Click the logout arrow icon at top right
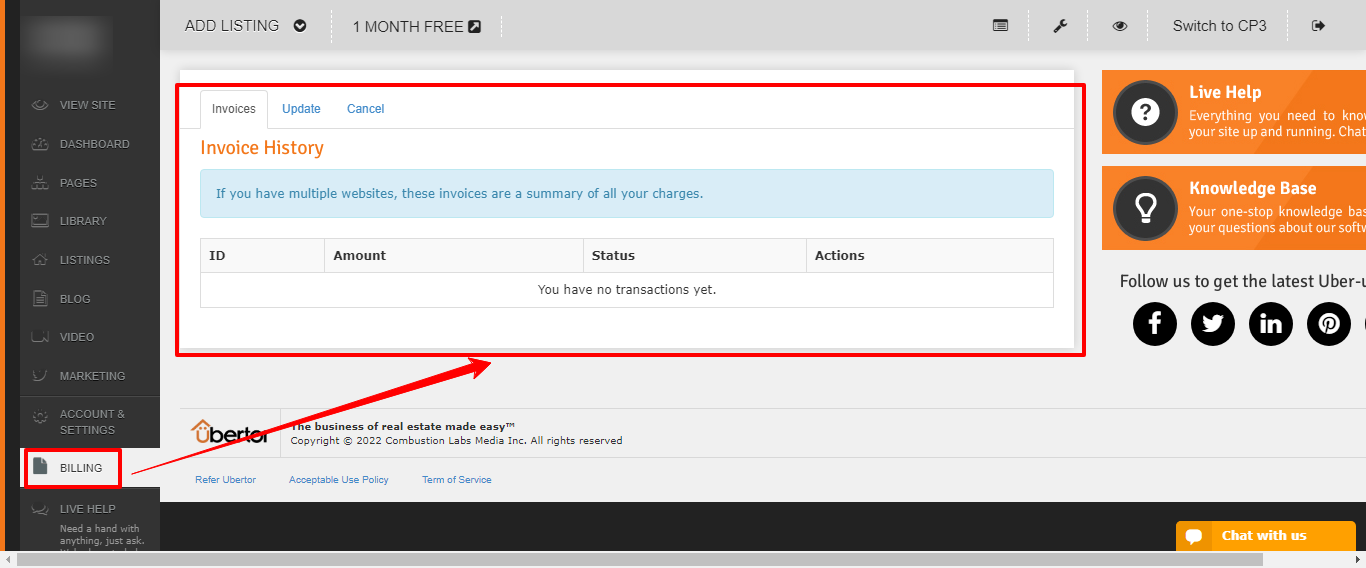This screenshot has width=1366, height=568. pyautogui.click(x=1318, y=26)
